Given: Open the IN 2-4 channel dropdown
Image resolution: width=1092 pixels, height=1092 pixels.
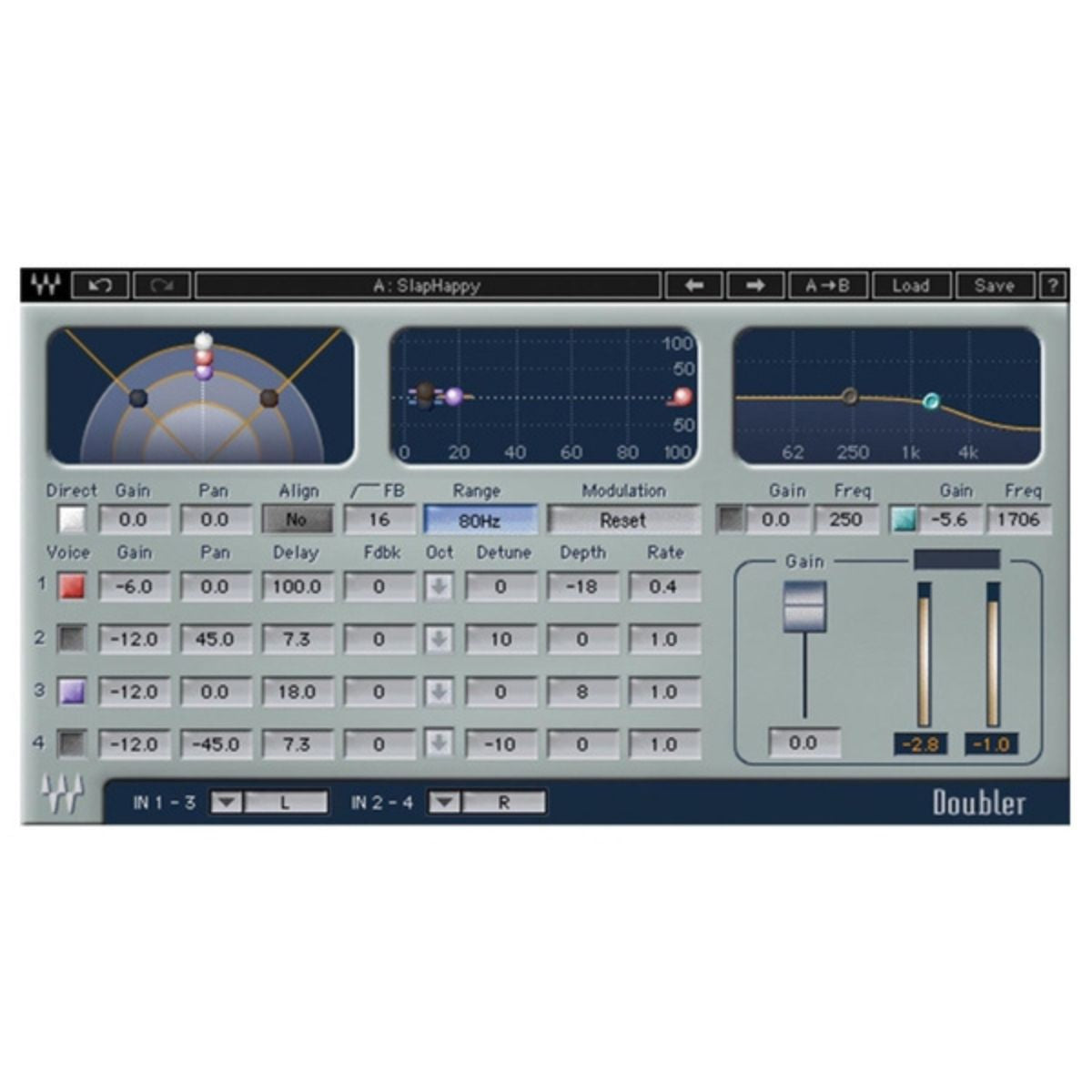Looking at the screenshot, I should (x=443, y=802).
